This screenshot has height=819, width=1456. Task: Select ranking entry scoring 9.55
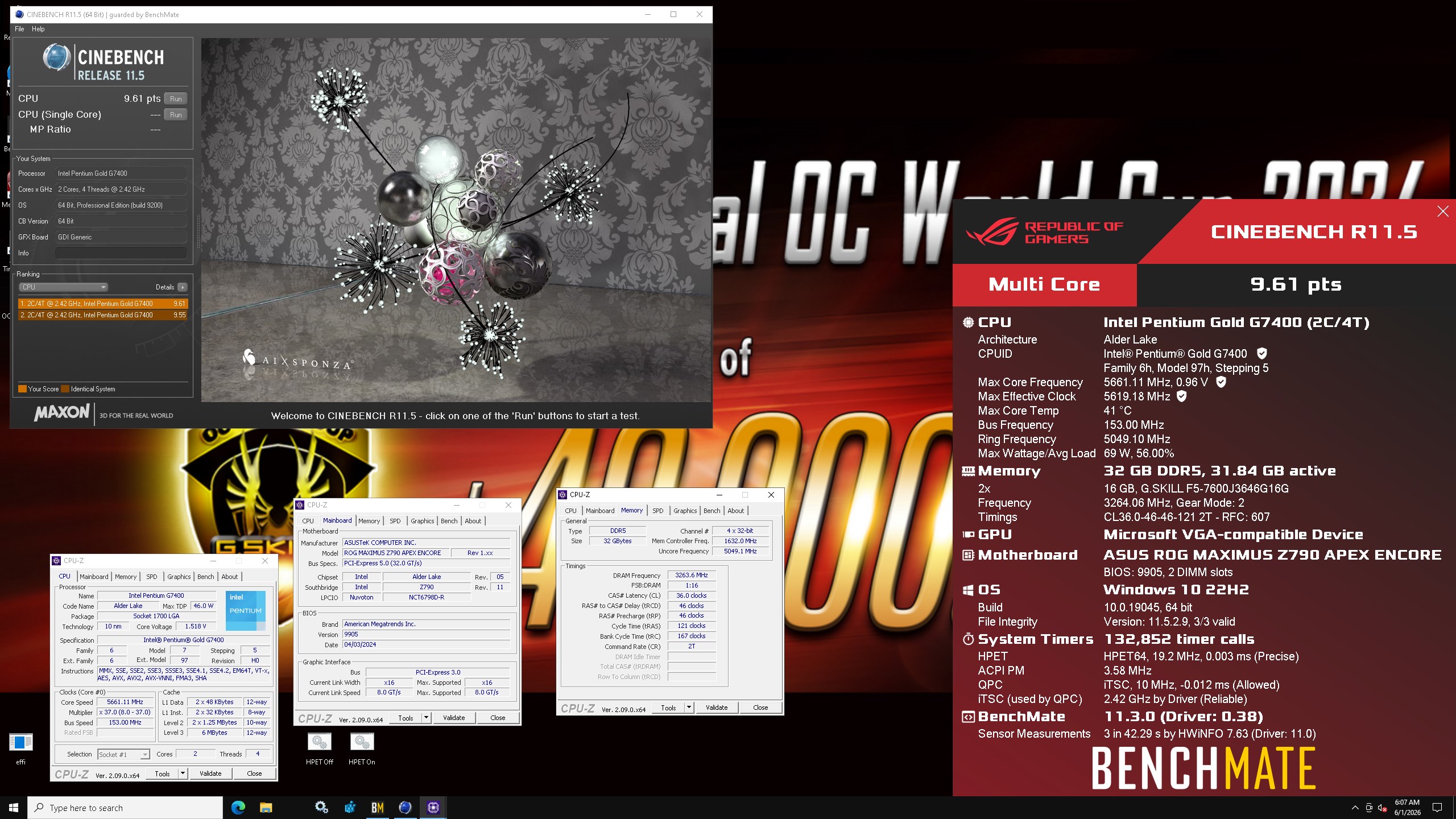coord(103,315)
